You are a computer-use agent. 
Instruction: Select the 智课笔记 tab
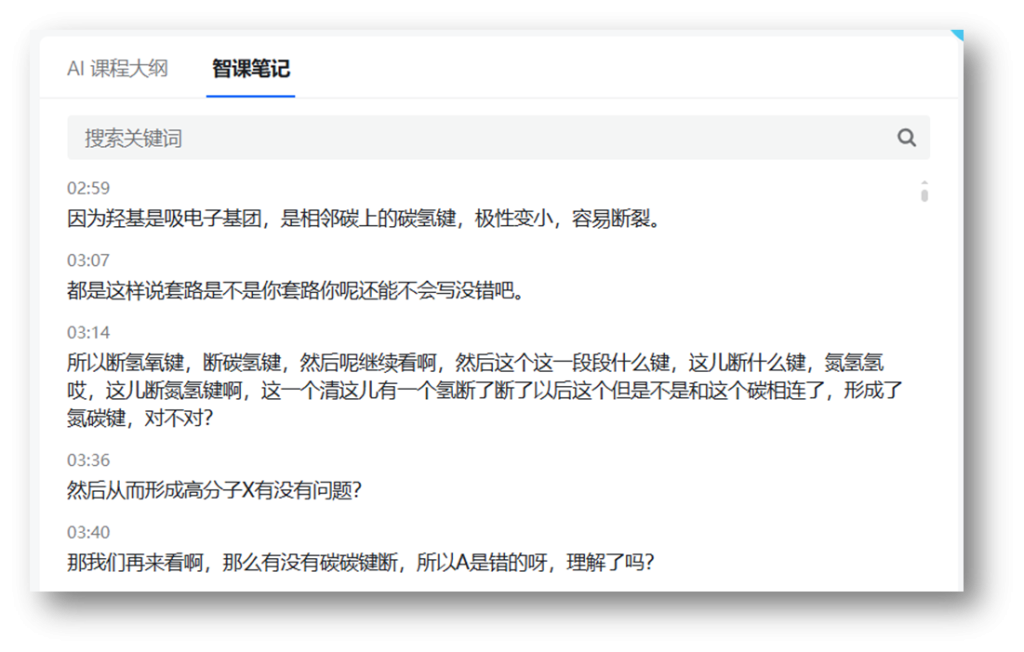click(x=251, y=68)
